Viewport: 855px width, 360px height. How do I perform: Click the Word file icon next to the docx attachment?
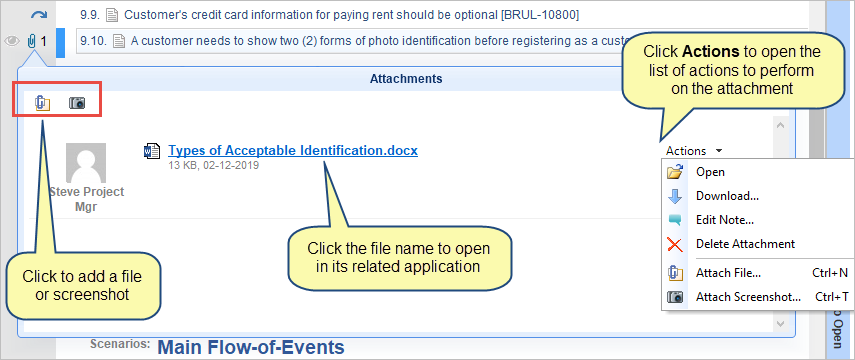tap(152, 151)
